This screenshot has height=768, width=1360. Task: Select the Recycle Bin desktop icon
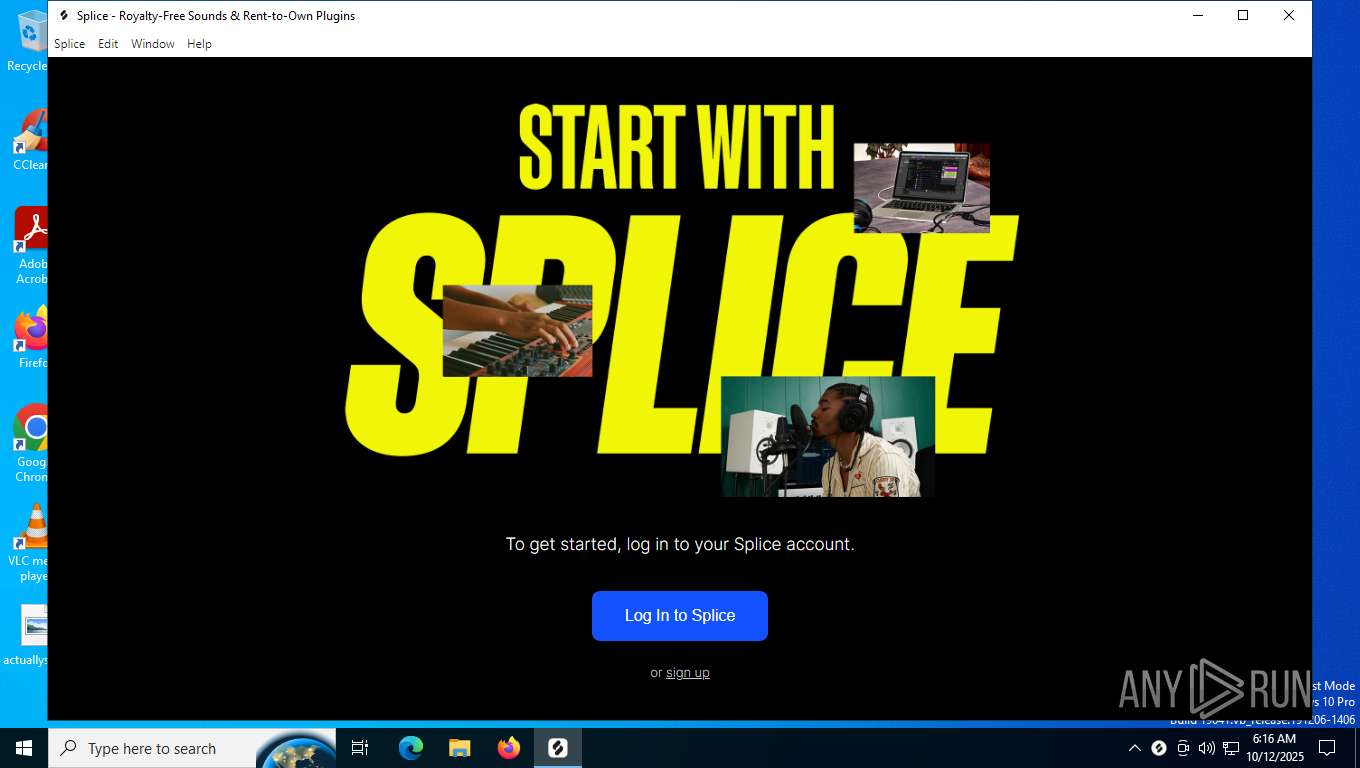[28, 40]
